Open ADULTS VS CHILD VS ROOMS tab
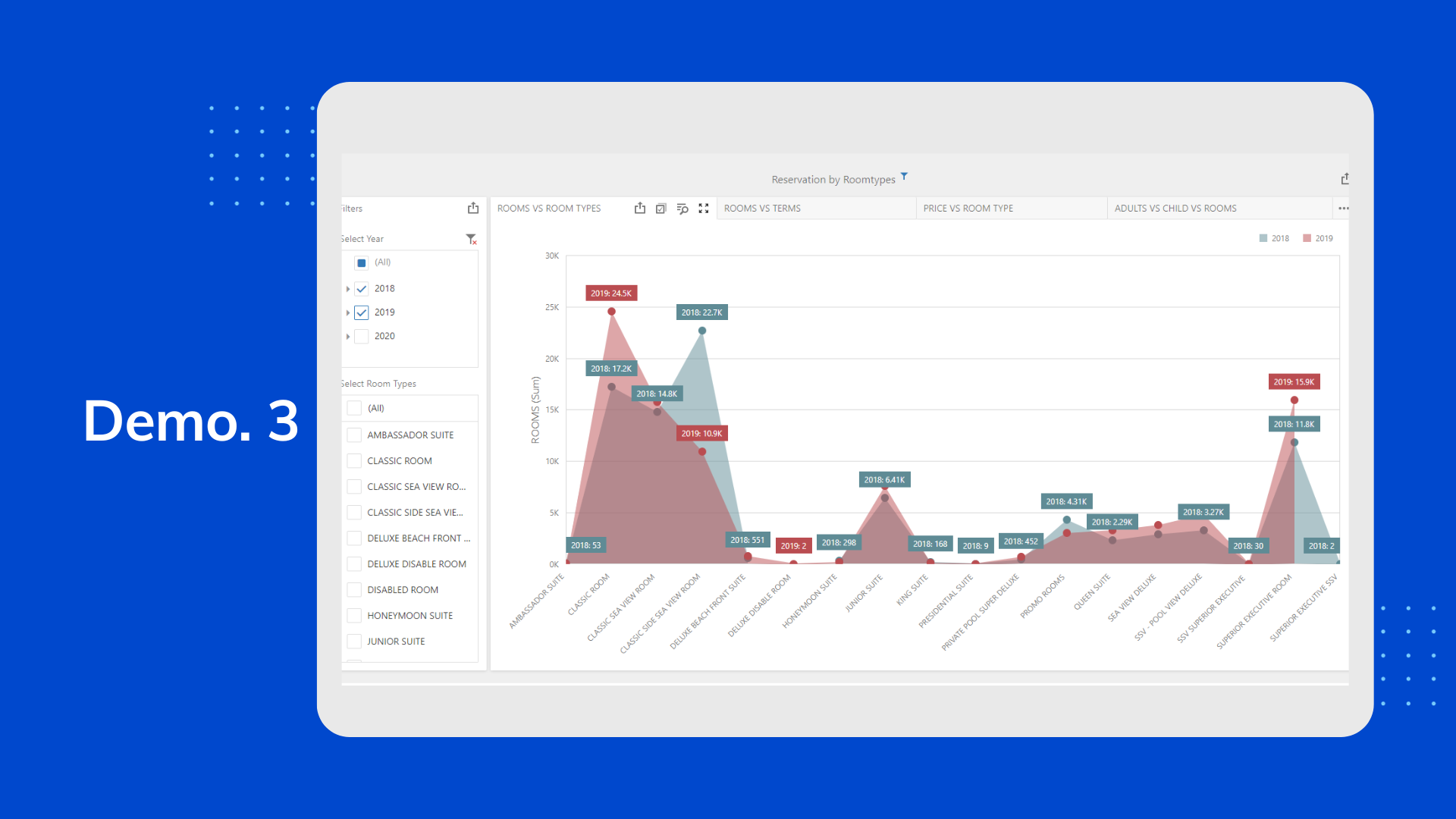1456x819 pixels. pyautogui.click(x=1175, y=208)
